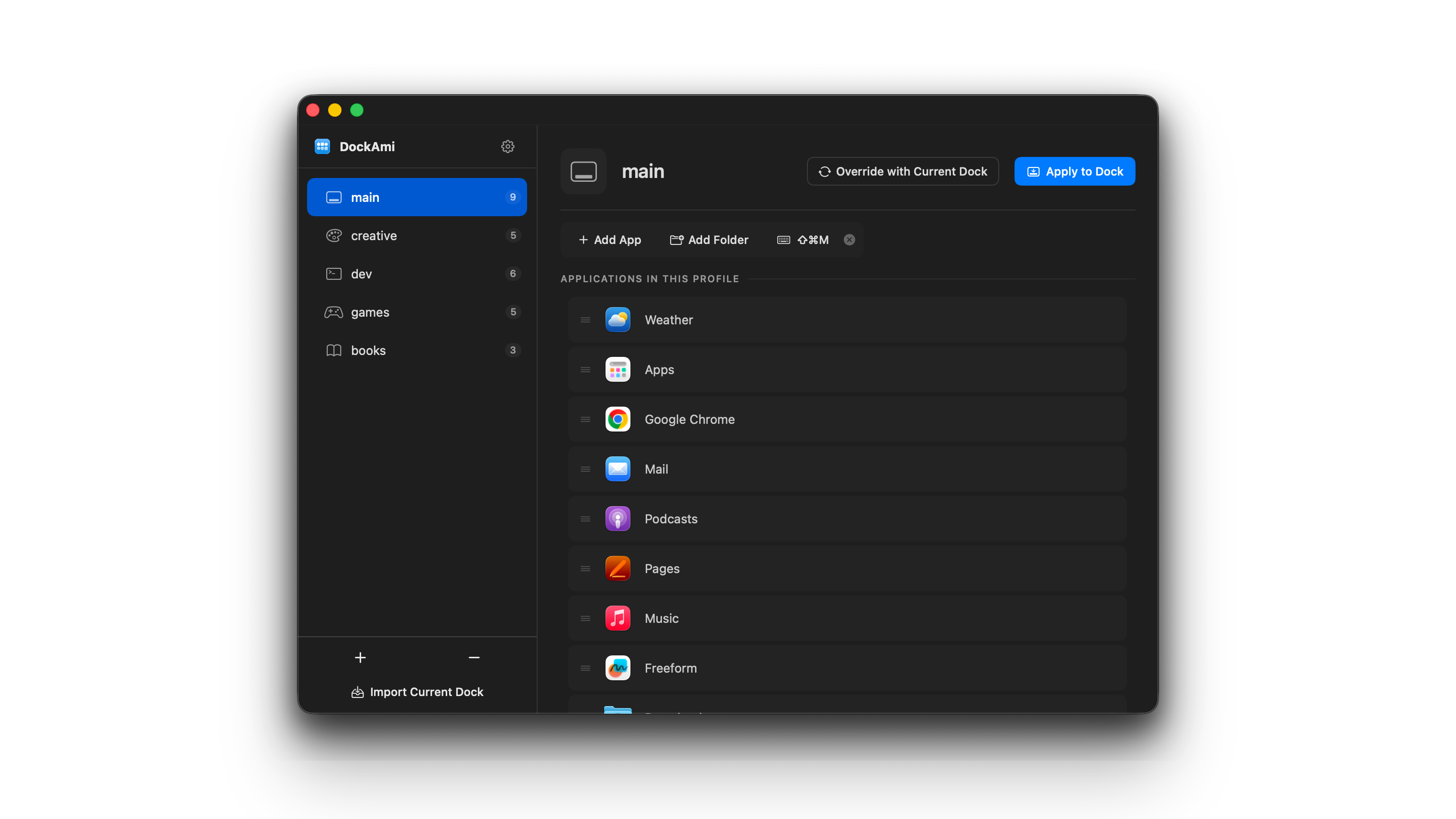Add a new profile with plus
This screenshot has width=1456, height=819.
[360, 657]
